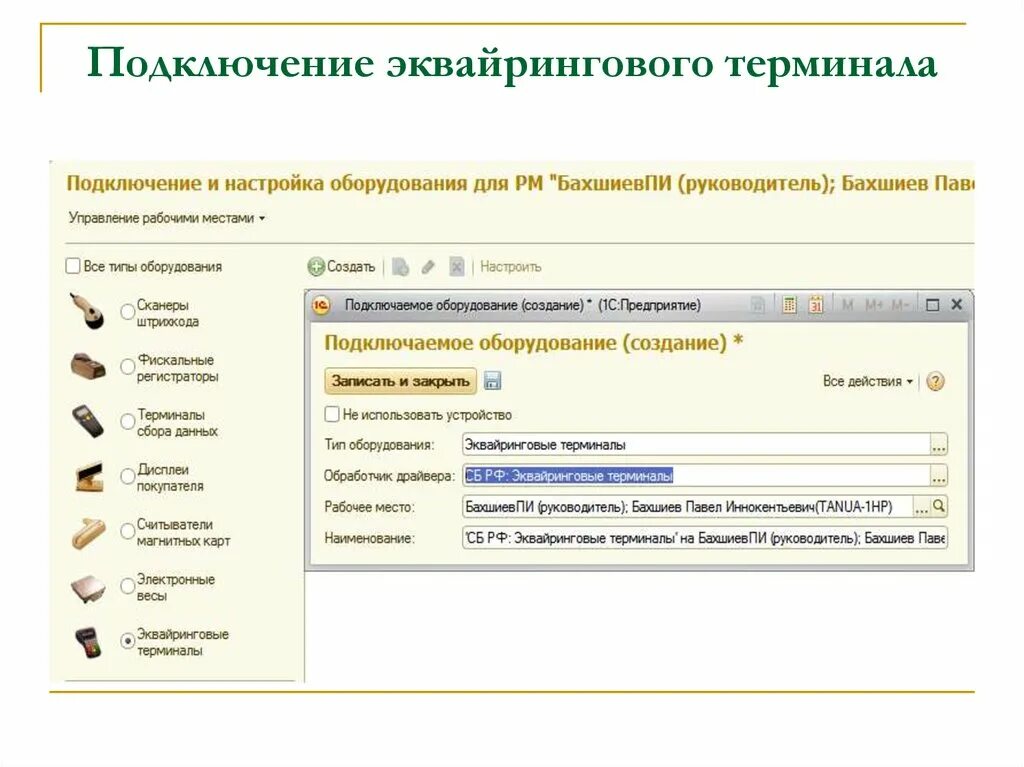Select Эквайринговые терминалы radio button
This screenshot has height=767, width=1024.
pos(127,642)
